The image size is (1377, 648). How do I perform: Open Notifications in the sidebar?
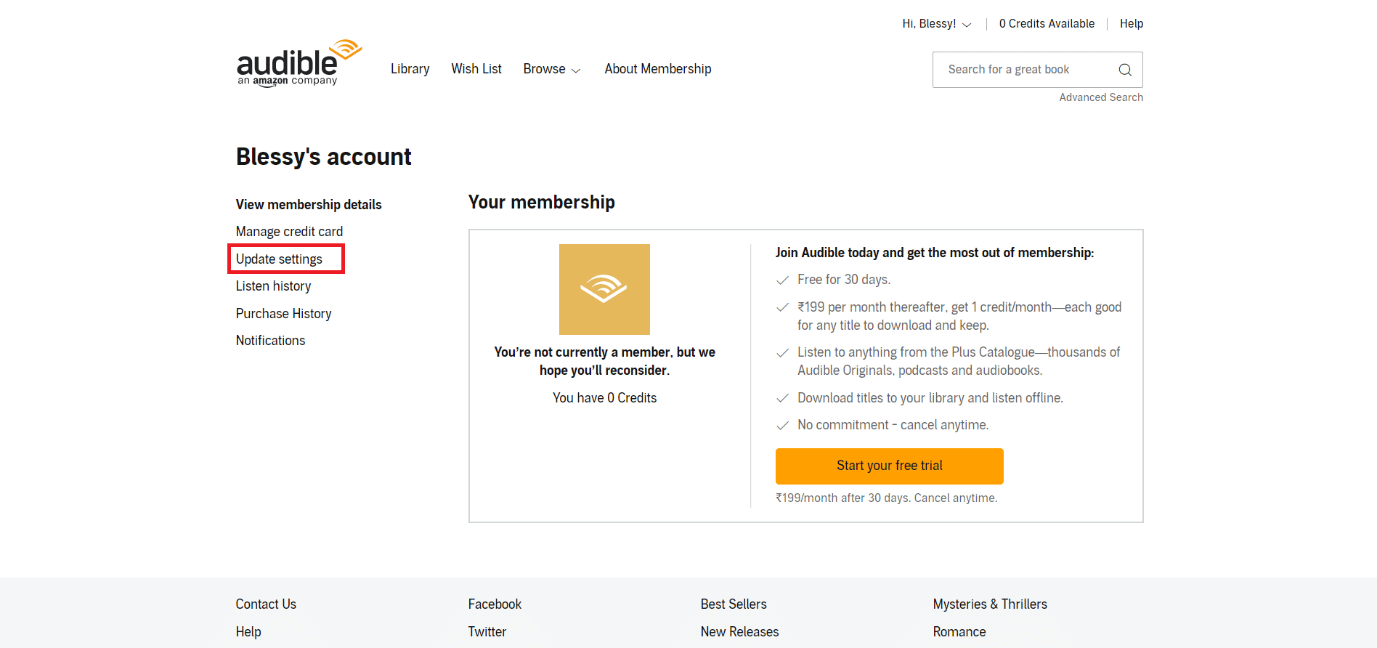tap(270, 340)
